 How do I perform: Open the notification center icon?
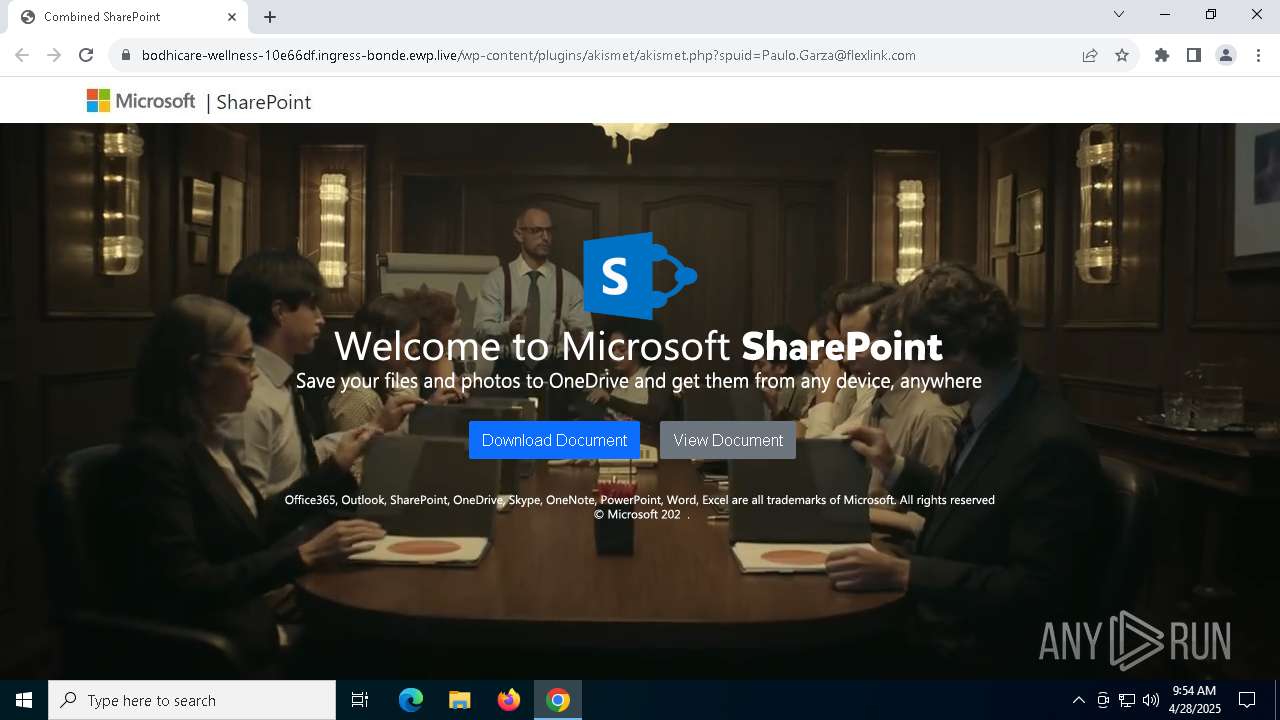point(1247,700)
